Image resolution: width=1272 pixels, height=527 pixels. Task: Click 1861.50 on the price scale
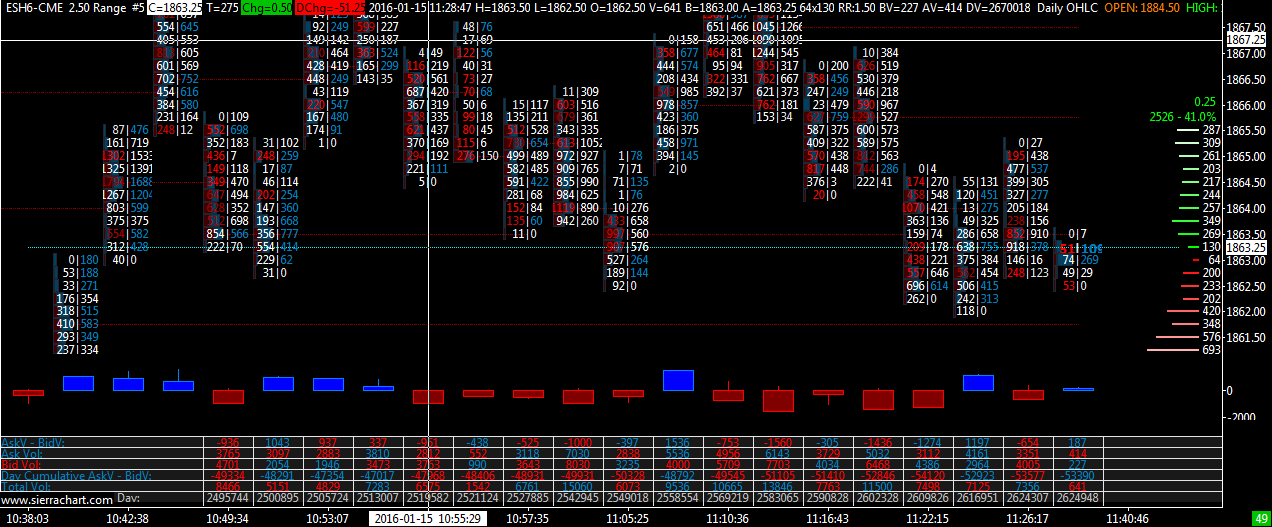(1247, 338)
